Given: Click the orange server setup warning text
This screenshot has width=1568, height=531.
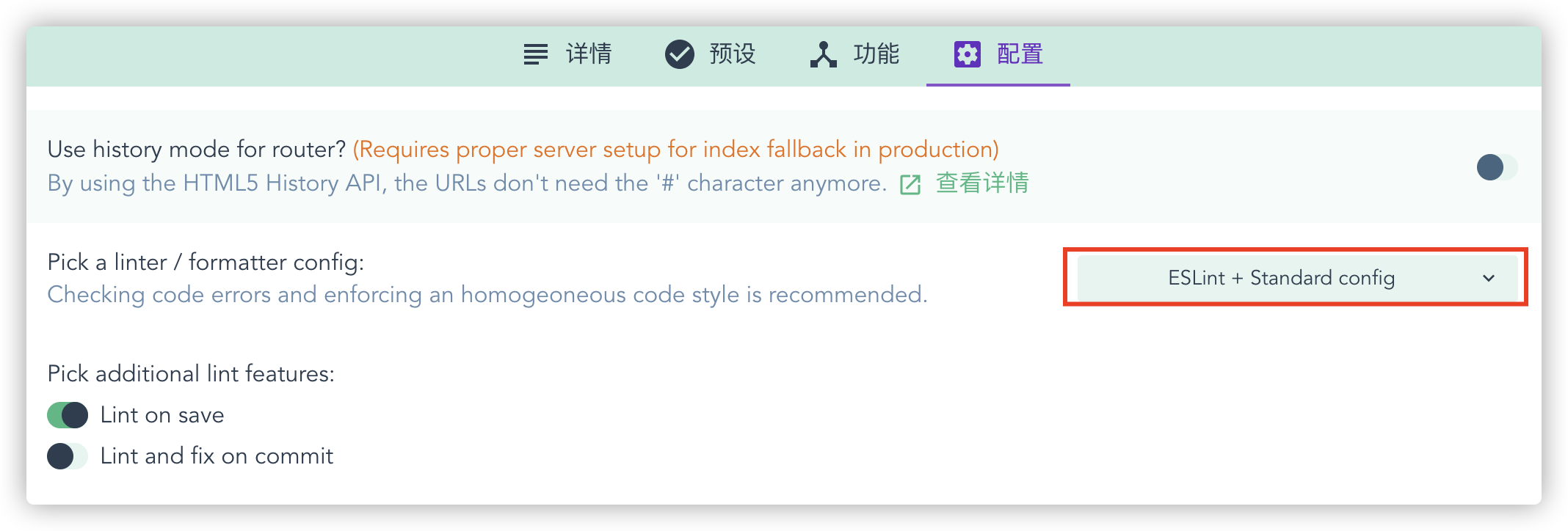Looking at the screenshot, I should click(675, 150).
